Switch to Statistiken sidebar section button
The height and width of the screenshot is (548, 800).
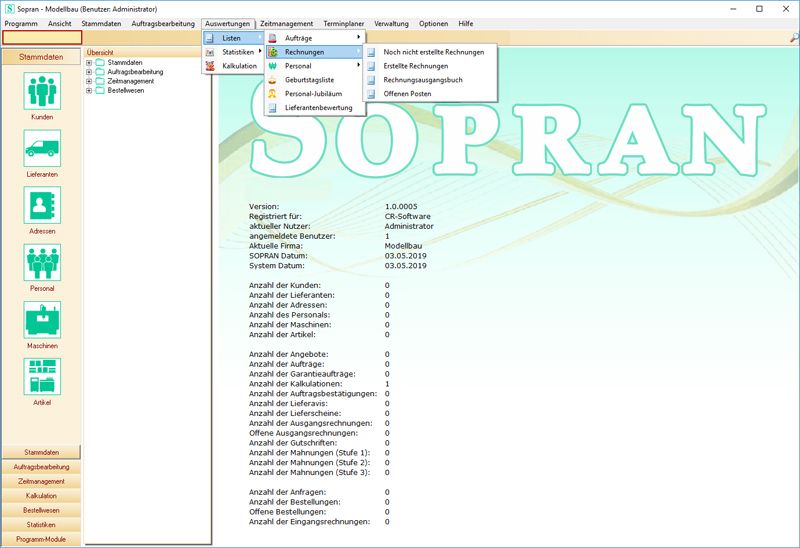[x=41, y=525]
